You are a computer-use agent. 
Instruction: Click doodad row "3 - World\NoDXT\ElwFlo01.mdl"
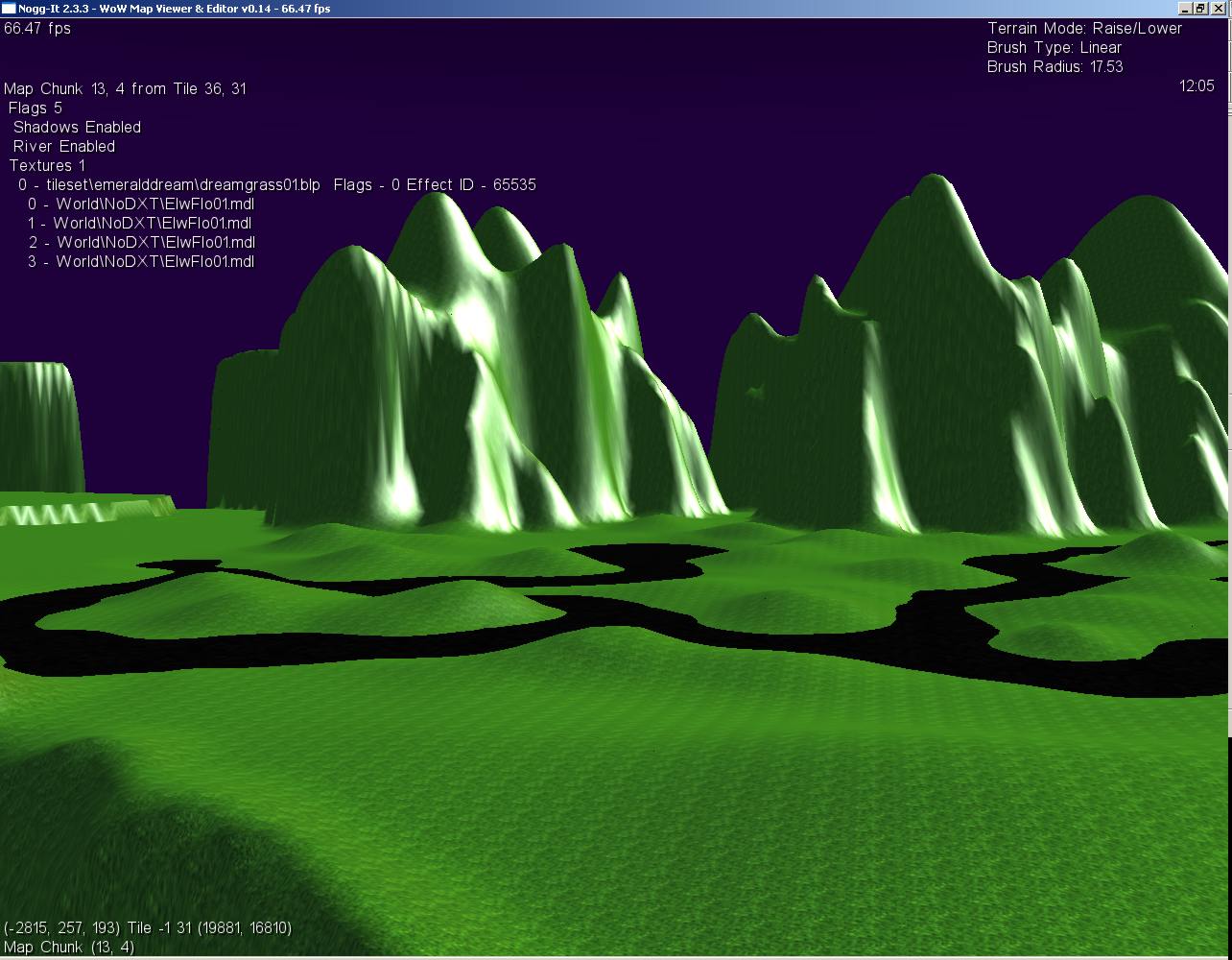141,262
